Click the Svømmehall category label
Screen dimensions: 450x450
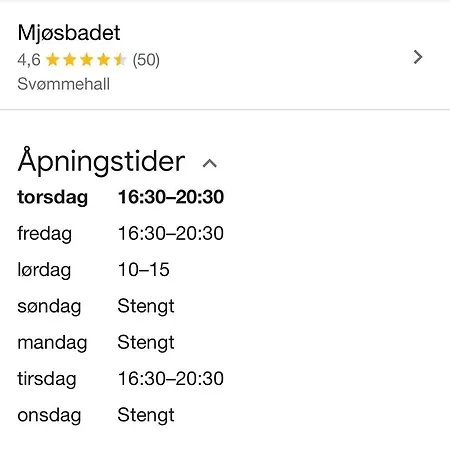click(x=63, y=84)
